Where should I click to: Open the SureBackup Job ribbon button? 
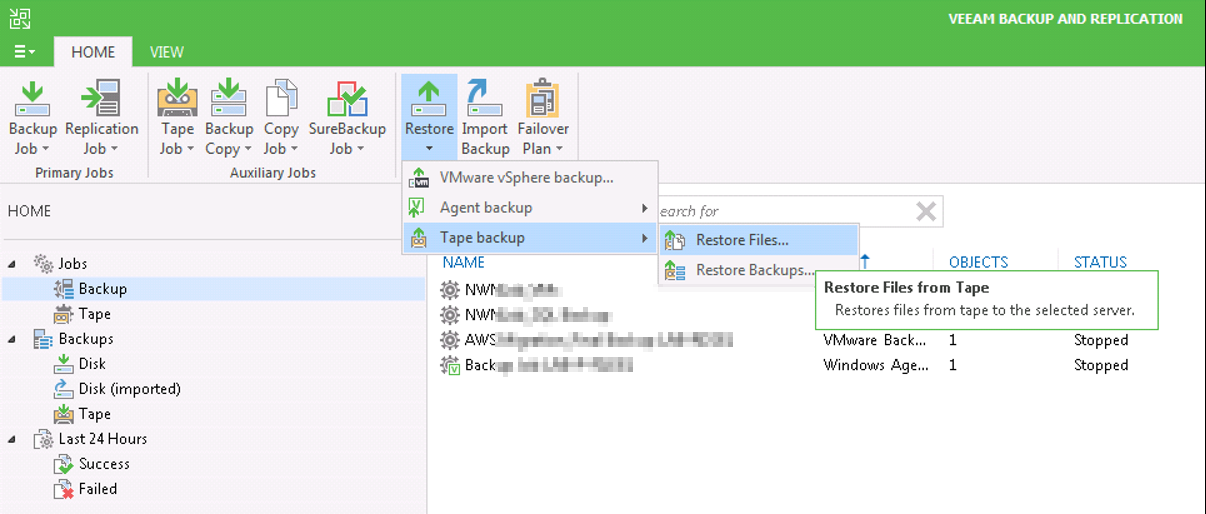point(347,119)
